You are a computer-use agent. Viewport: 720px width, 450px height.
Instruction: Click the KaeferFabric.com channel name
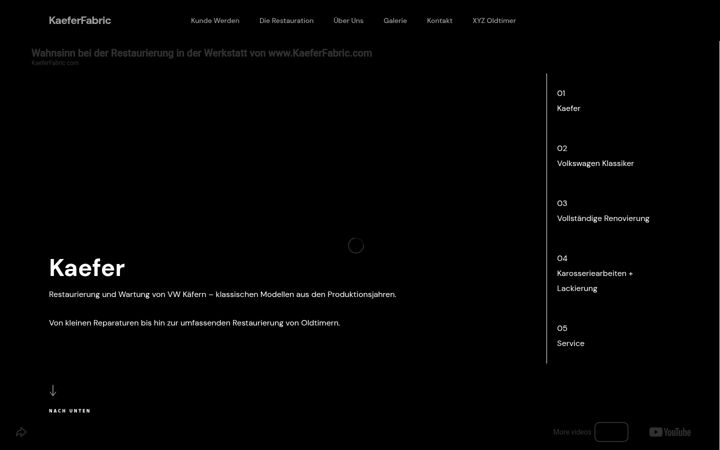click(55, 63)
